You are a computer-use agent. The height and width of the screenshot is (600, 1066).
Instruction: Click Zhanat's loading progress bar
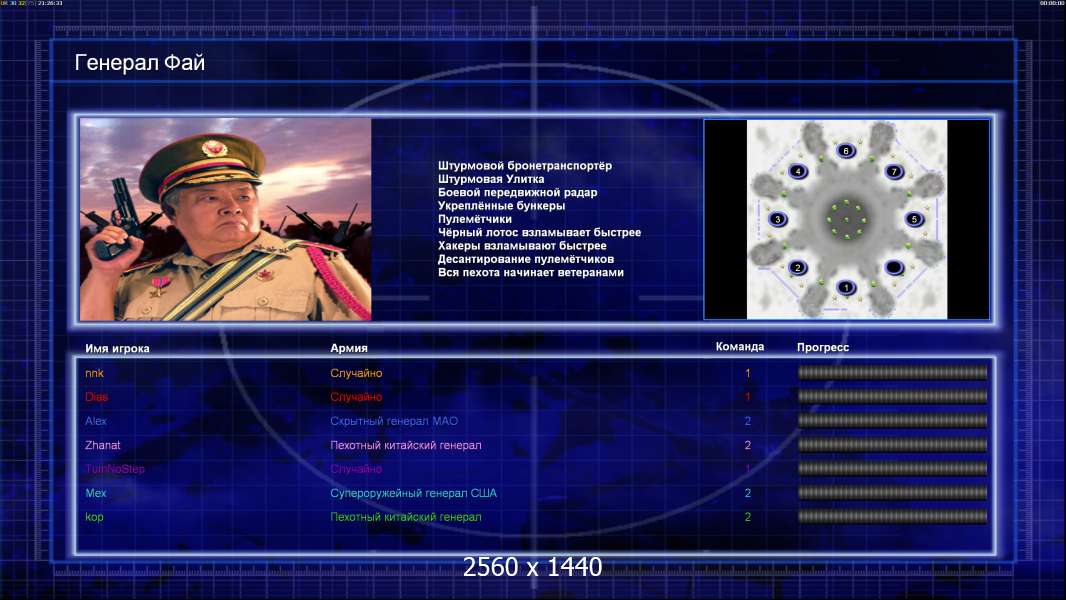pyautogui.click(x=893, y=445)
